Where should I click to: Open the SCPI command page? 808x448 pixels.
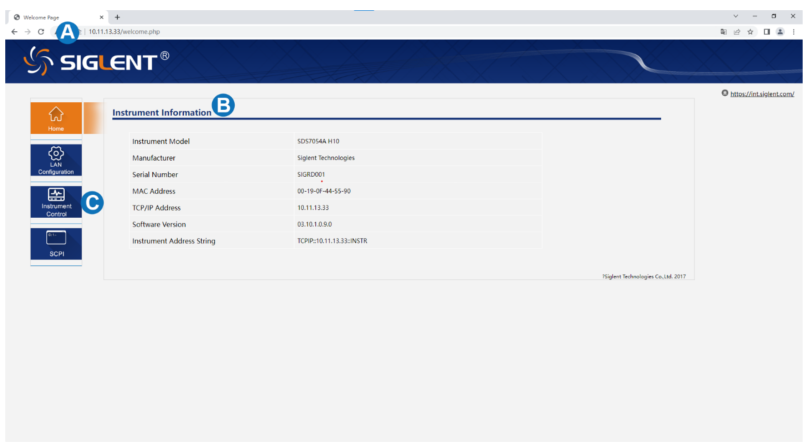pos(56,244)
